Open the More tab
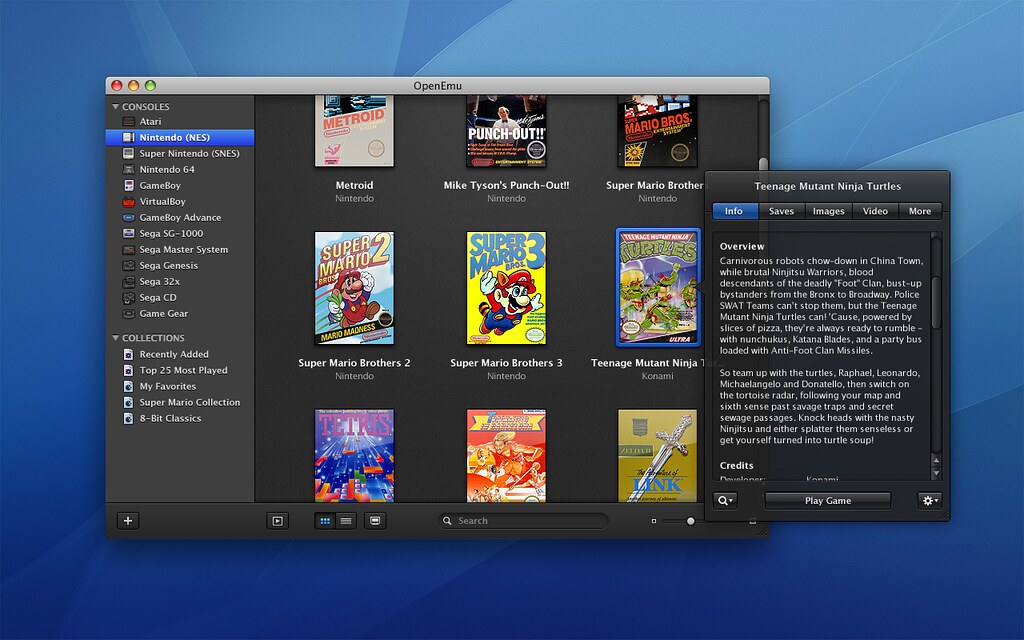This screenshot has height=640, width=1024. (920, 211)
